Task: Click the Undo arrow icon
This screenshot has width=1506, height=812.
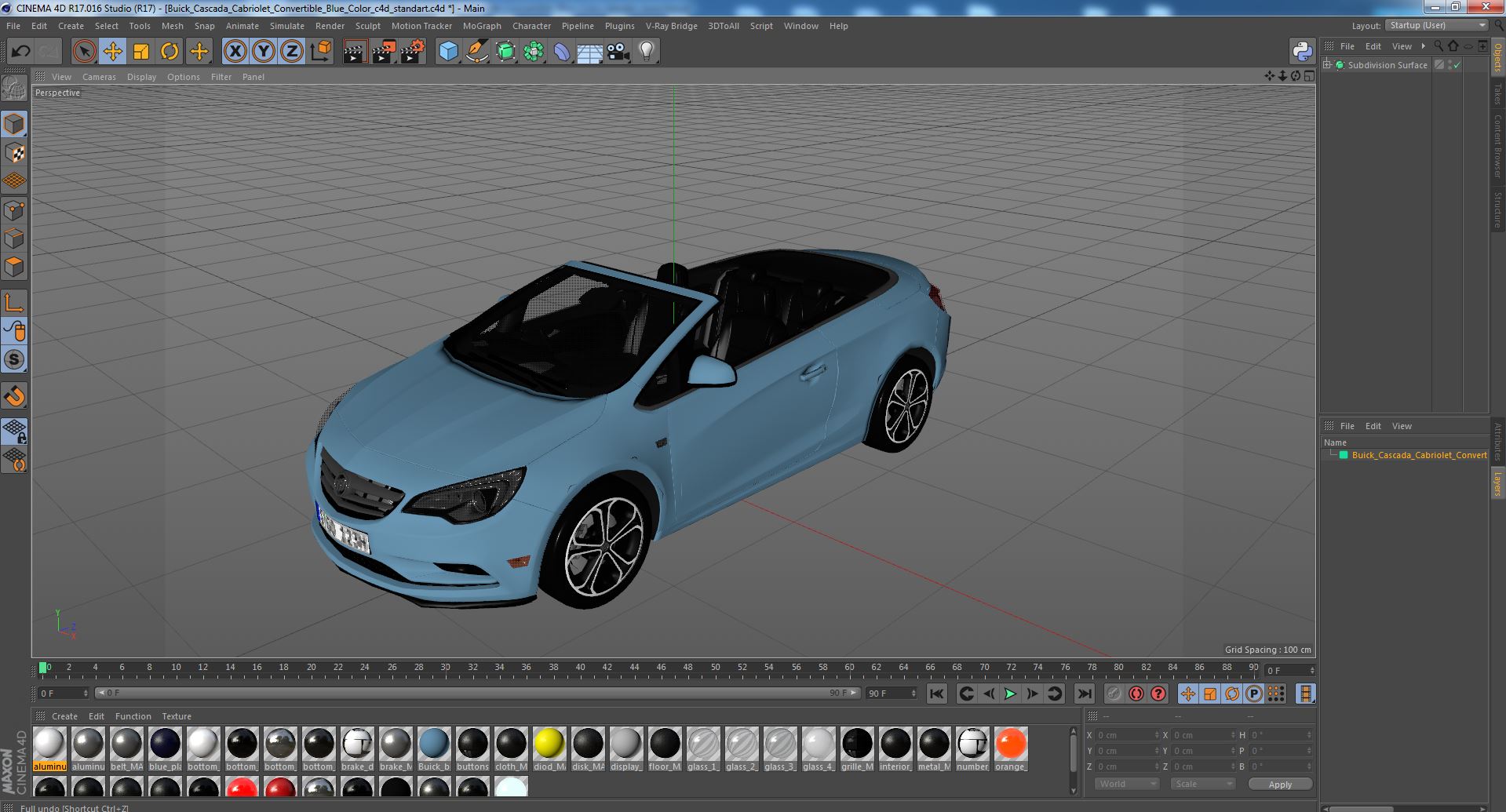Action: 20,52
